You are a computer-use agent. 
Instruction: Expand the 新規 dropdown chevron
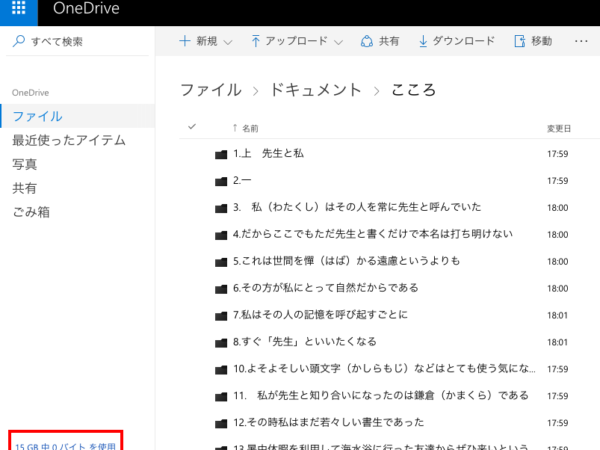[x=228, y=42]
